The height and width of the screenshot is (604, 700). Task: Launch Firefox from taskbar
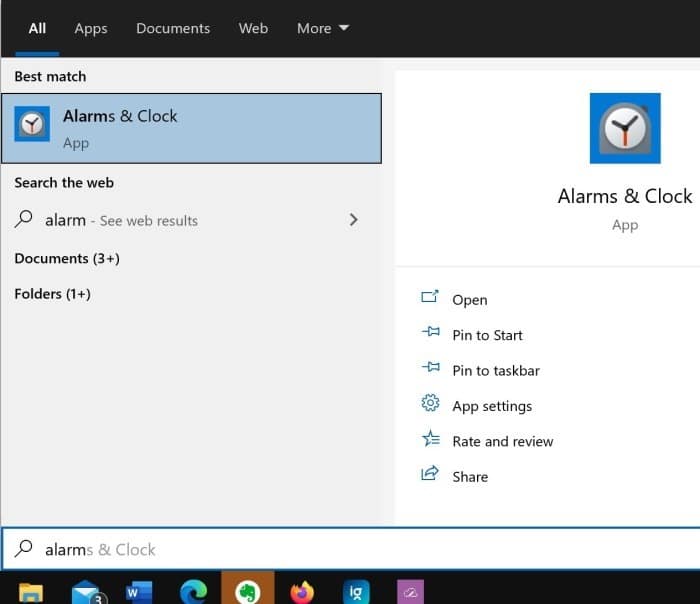point(302,592)
